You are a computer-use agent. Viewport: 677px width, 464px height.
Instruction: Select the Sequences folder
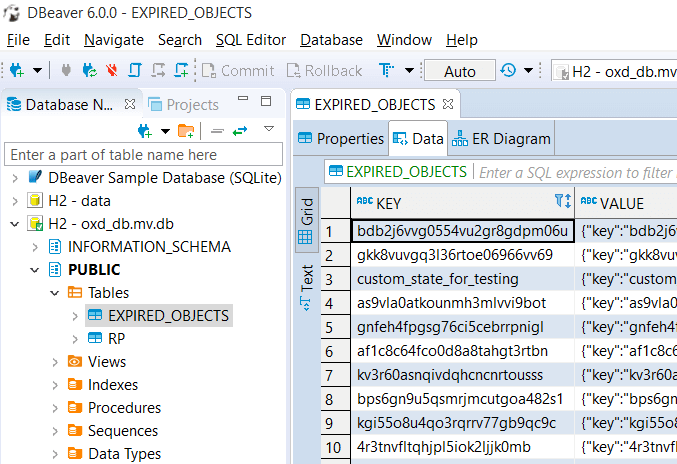point(113,431)
